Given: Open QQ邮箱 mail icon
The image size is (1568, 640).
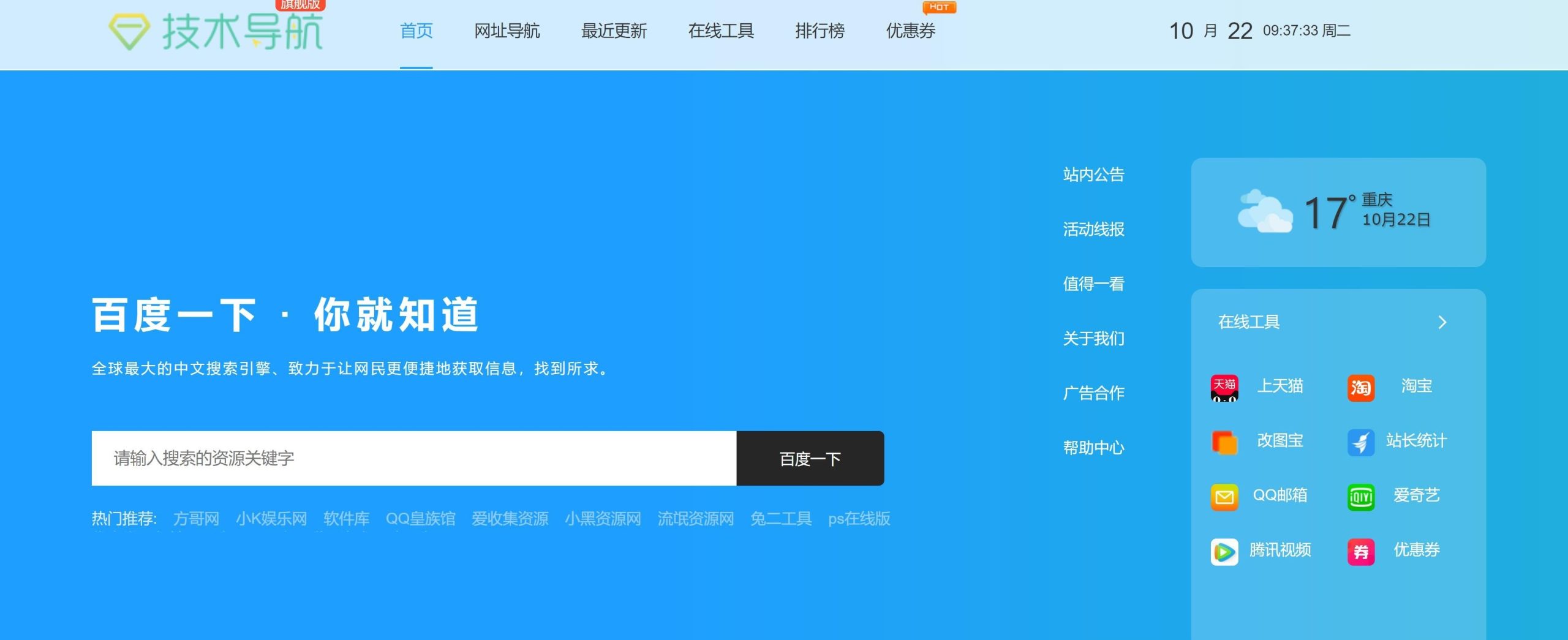Looking at the screenshot, I should click(x=1224, y=496).
